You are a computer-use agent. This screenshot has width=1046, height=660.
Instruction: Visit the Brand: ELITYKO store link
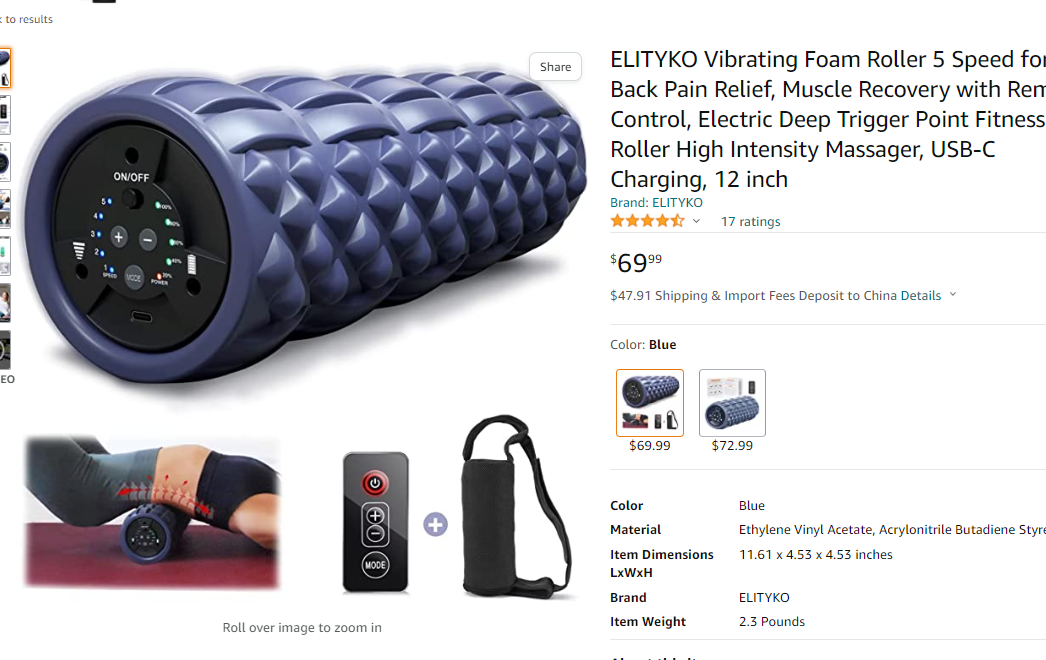tap(656, 202)
